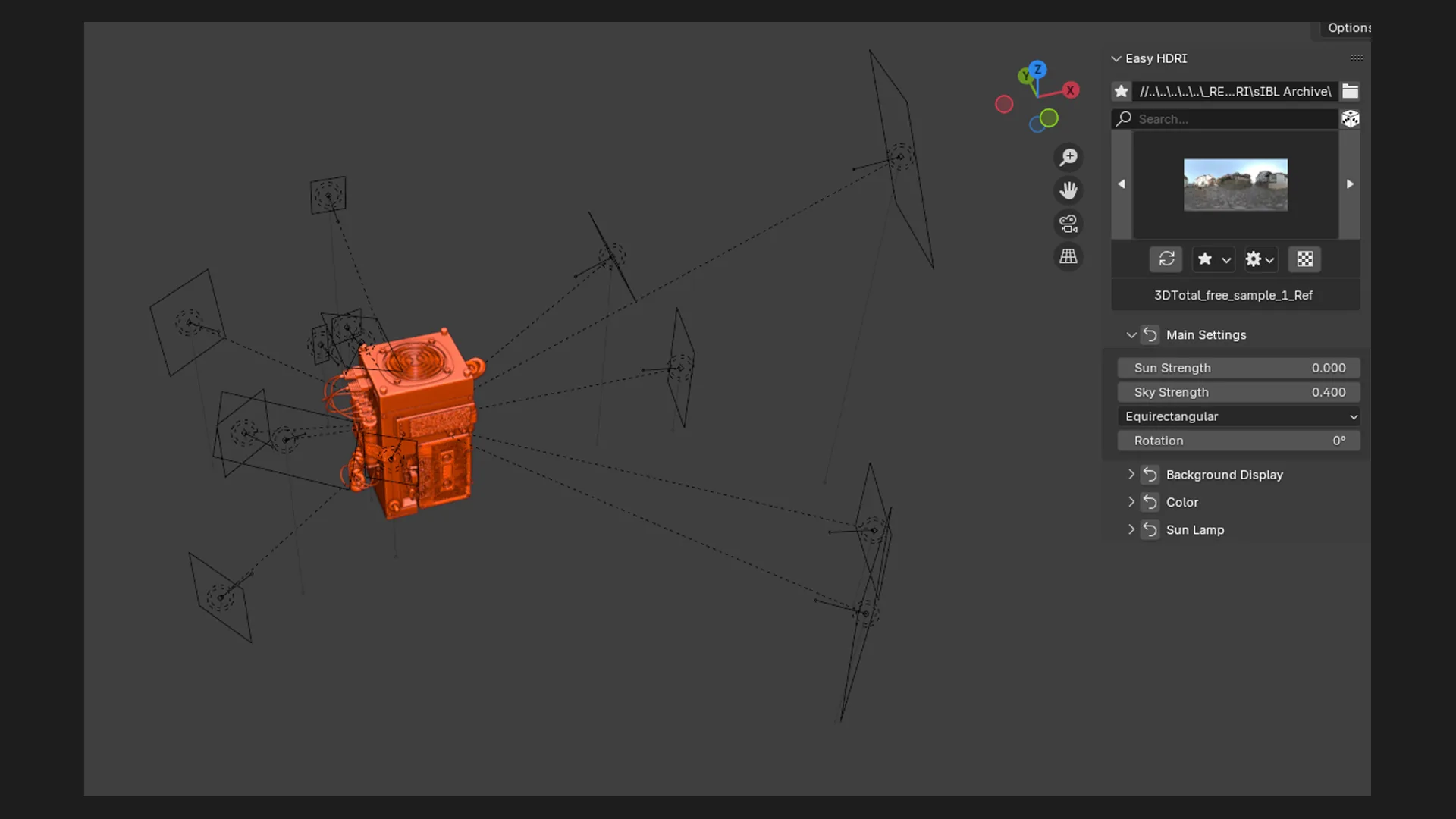Screen dimensions: 1456x819
Task: Collapse the Main Settings section
Action: pyautogui.click(x=1131, y=334)
